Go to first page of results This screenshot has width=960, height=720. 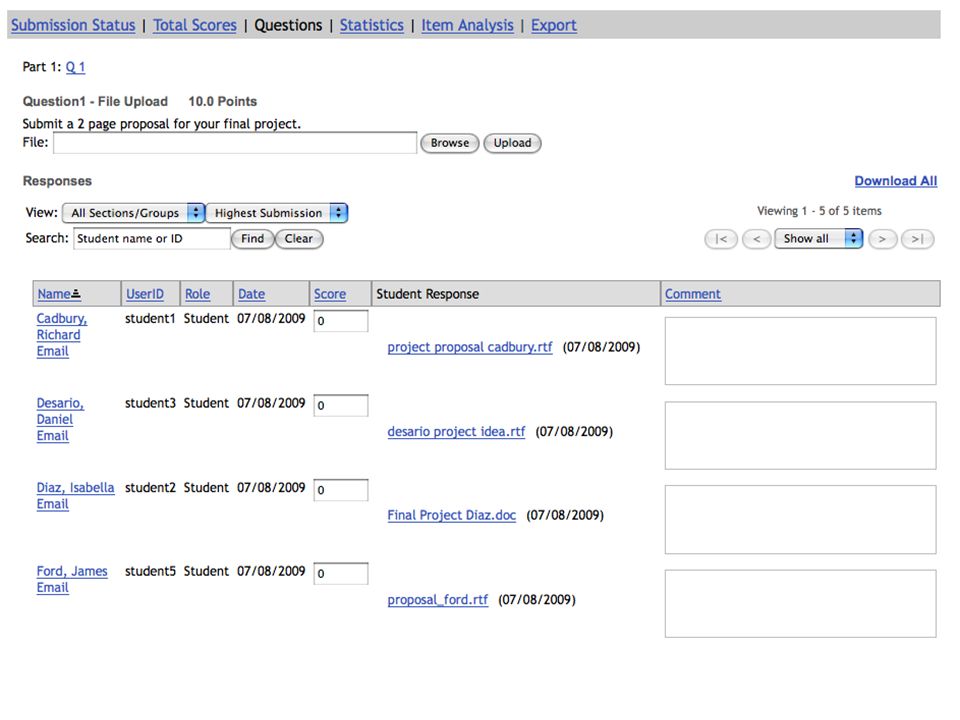pyautogui.click(x=721, y=239)
